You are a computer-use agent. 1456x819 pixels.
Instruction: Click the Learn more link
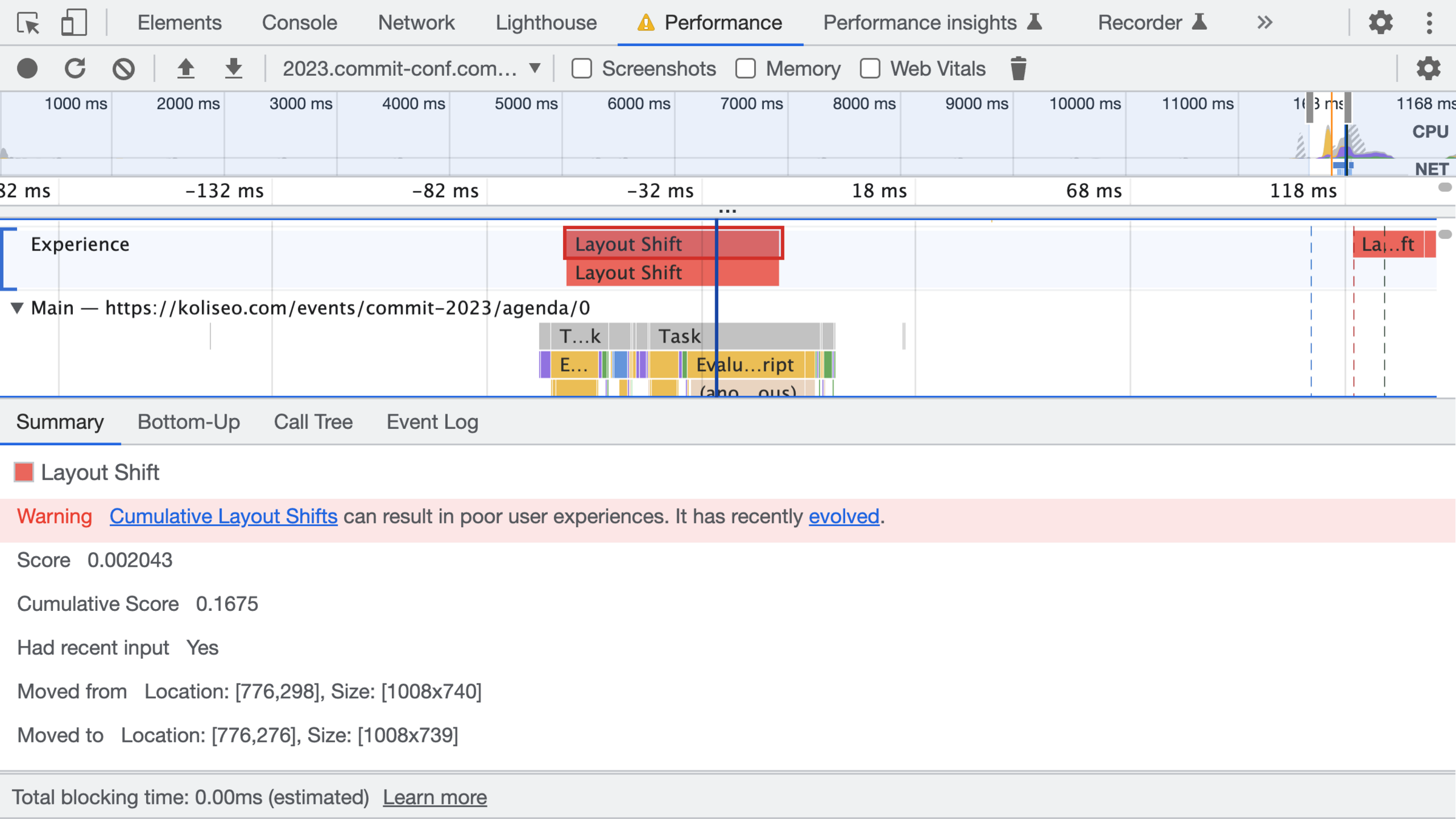tap(434, 797)
